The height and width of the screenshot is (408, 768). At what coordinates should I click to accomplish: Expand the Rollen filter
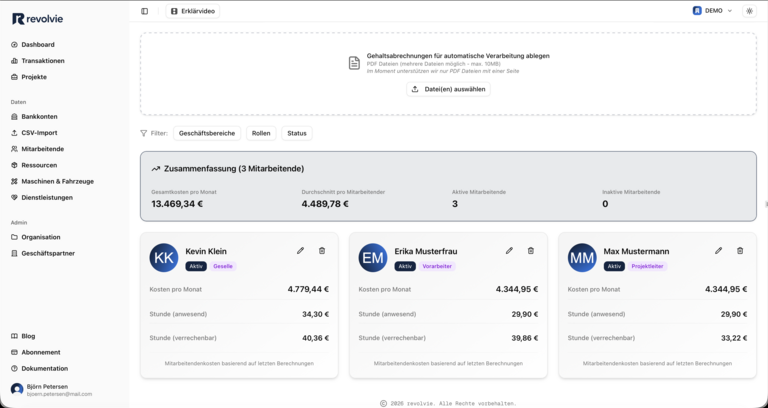(261, 133)
